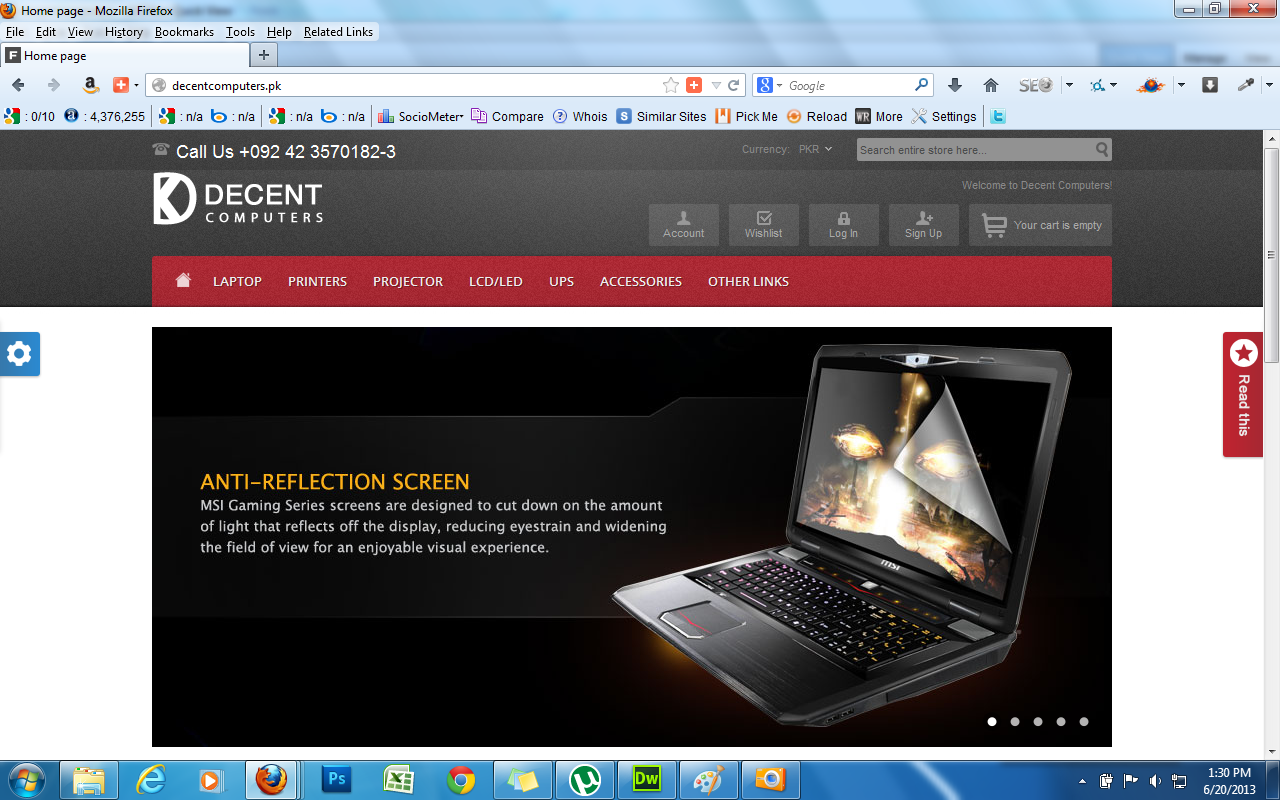
Task: Open the Tools menu
Action: tap(240, 32)
